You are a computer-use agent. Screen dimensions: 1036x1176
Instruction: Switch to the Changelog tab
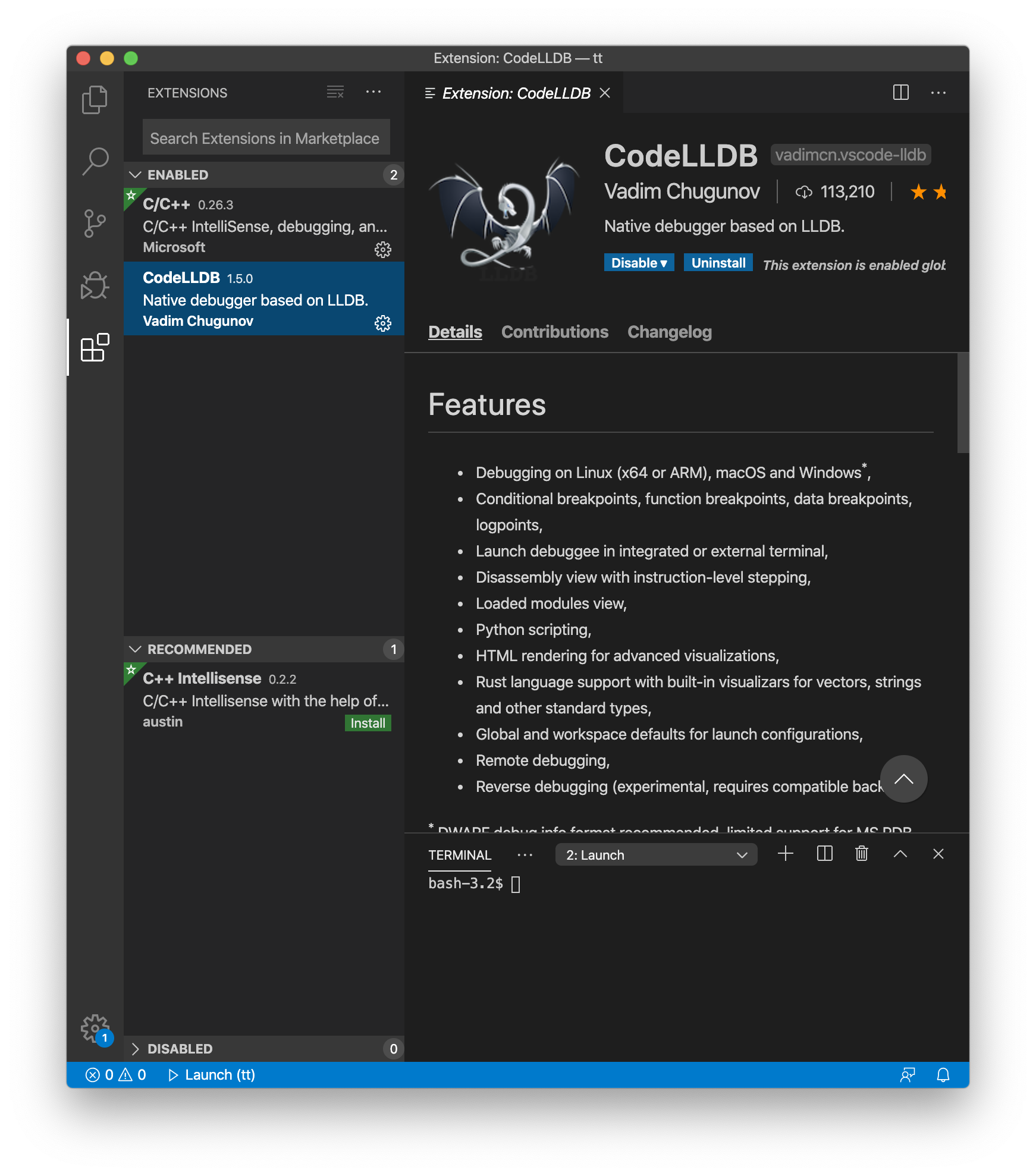pyautogui.click(x=669, y=332)
